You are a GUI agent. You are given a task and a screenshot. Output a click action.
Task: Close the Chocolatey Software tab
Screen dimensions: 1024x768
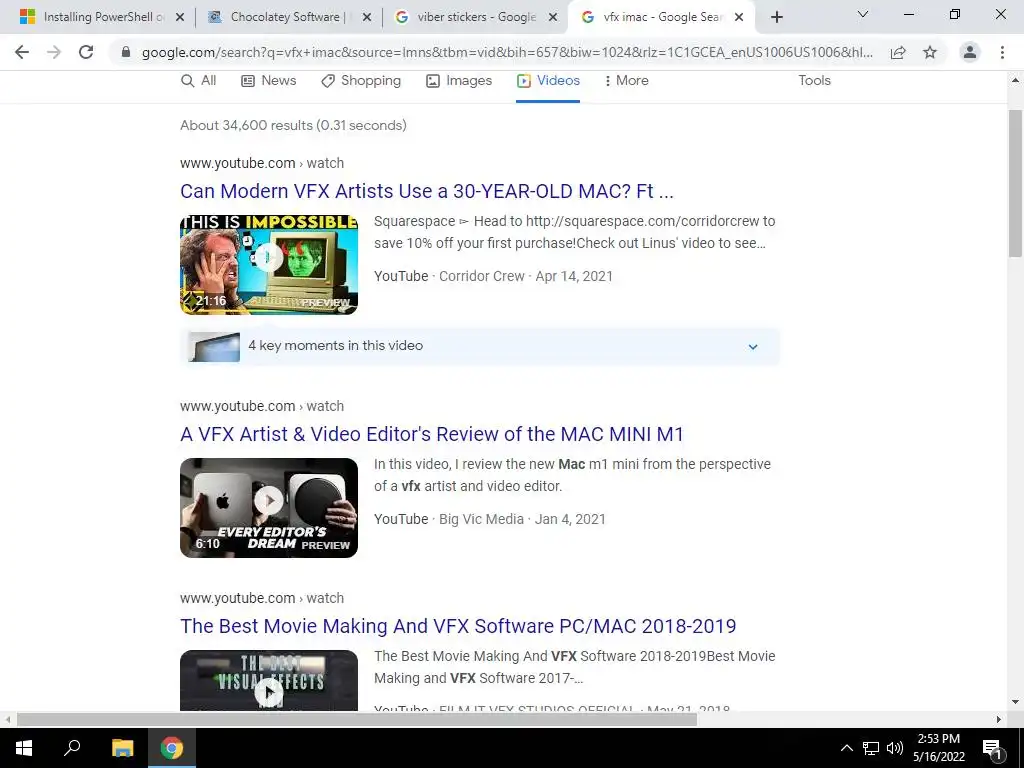click(367, 17)
